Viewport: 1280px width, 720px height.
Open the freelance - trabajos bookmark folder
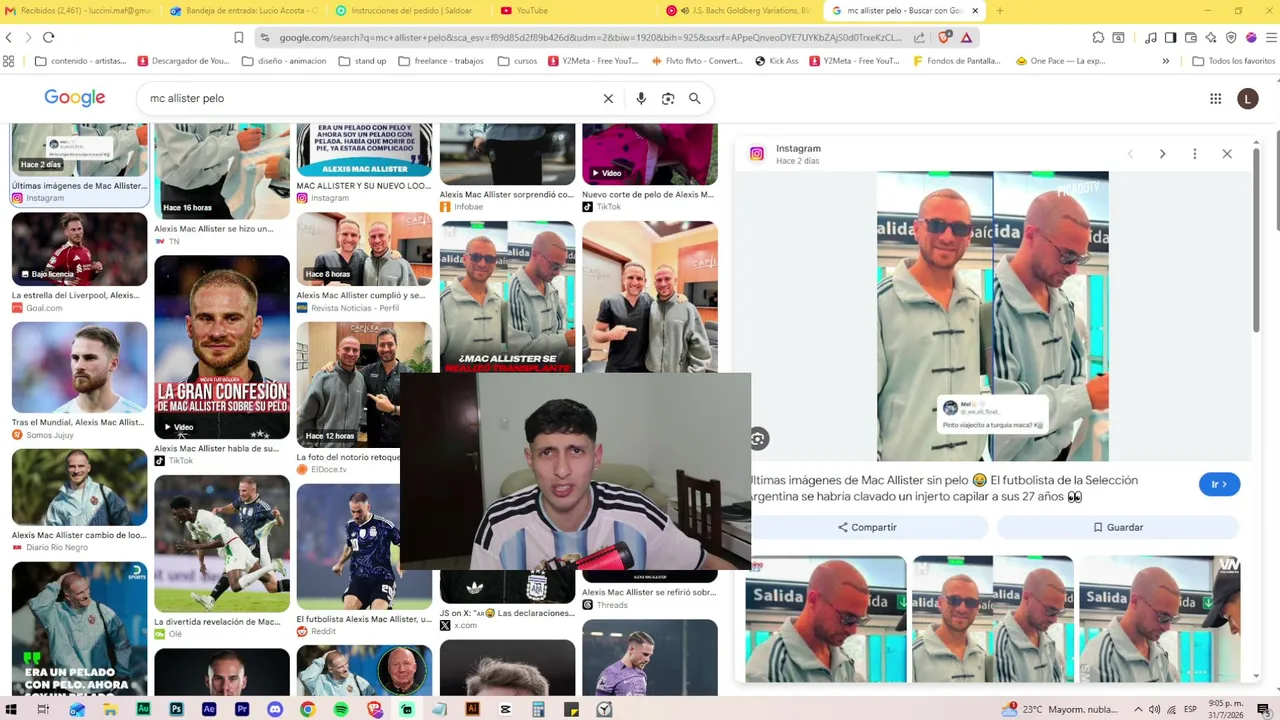(440, 61)
